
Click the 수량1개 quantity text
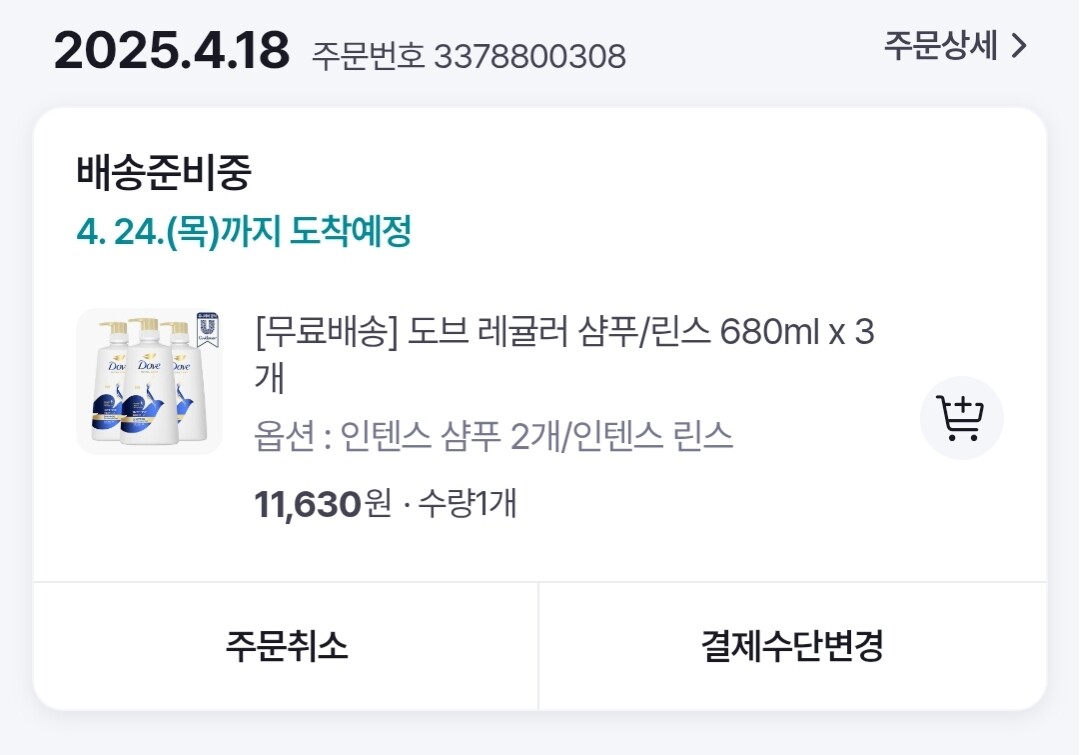(466, 503)
